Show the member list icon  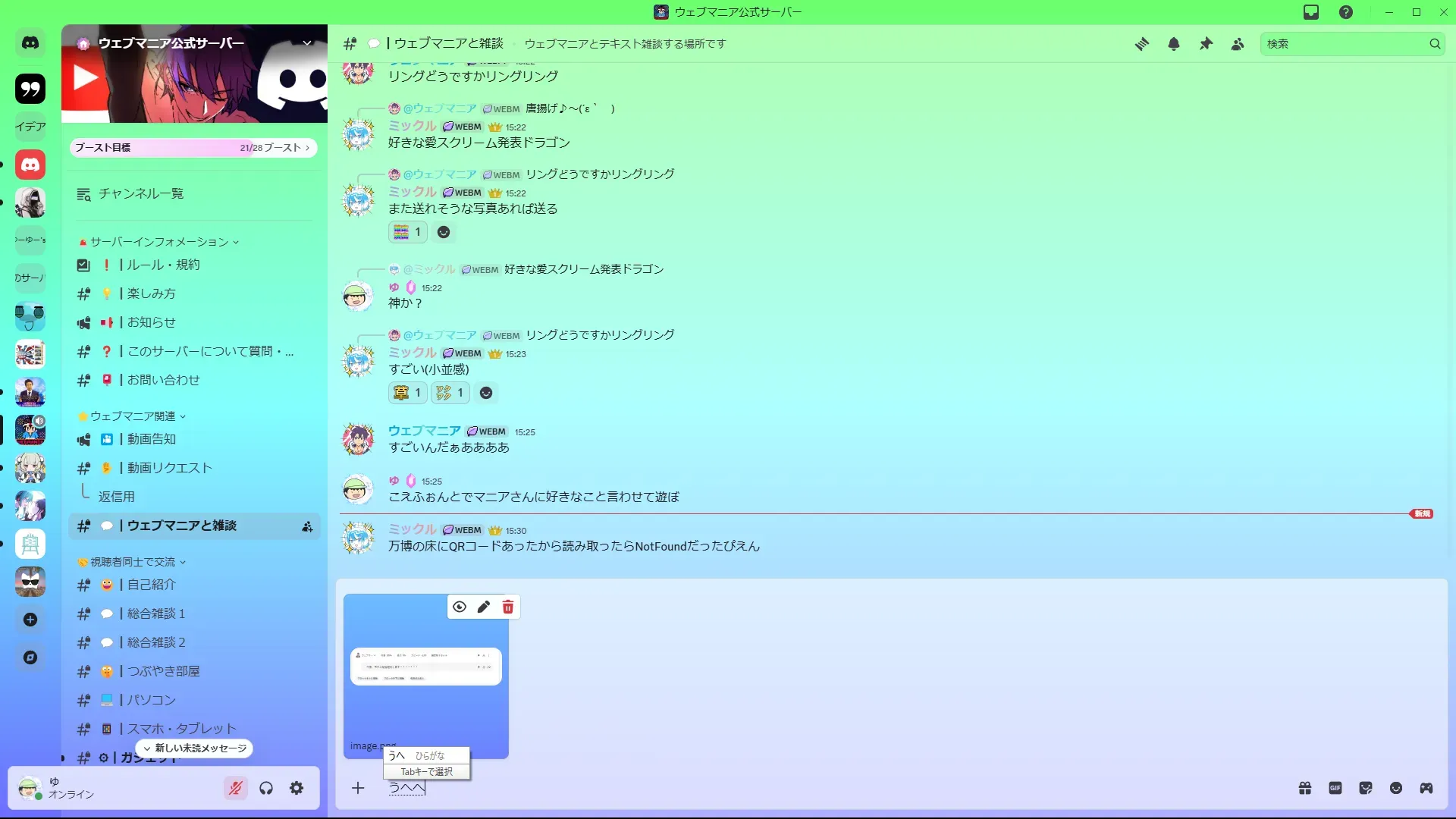1238,44
